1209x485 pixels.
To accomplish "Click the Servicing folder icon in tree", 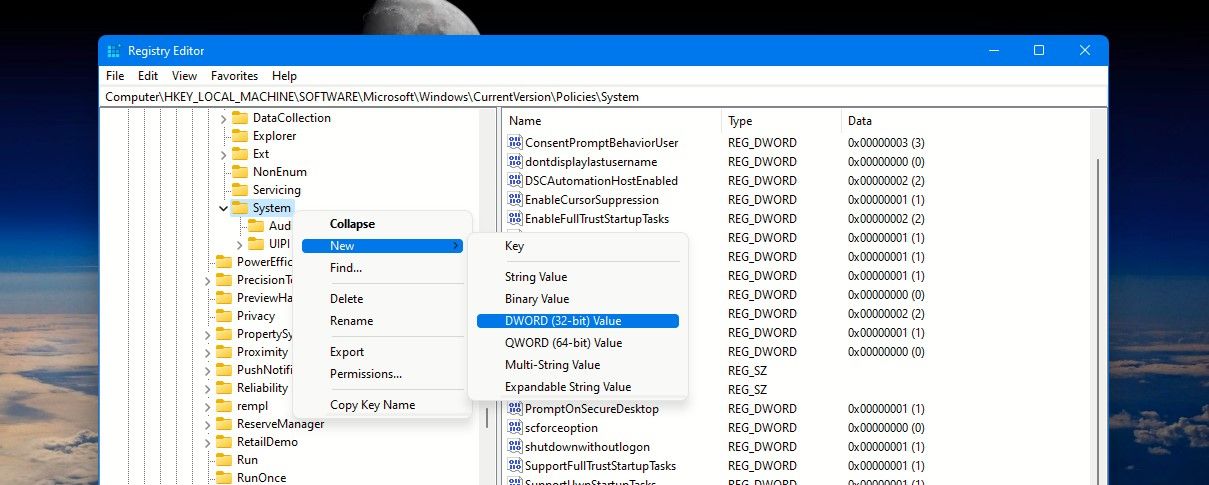I will pyautogui.click(x=239, y=190).
